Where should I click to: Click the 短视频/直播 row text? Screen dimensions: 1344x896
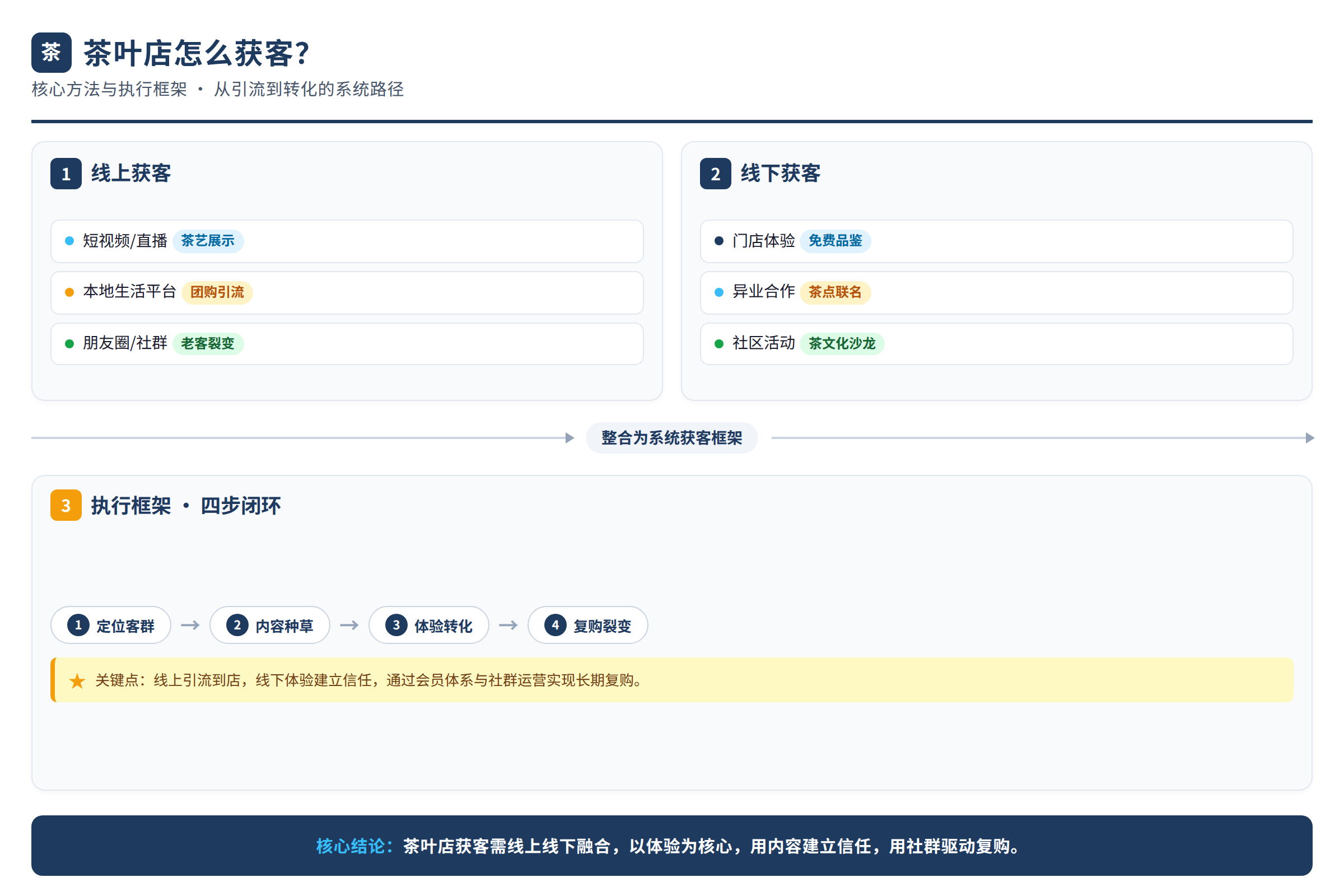coord(124,241)
